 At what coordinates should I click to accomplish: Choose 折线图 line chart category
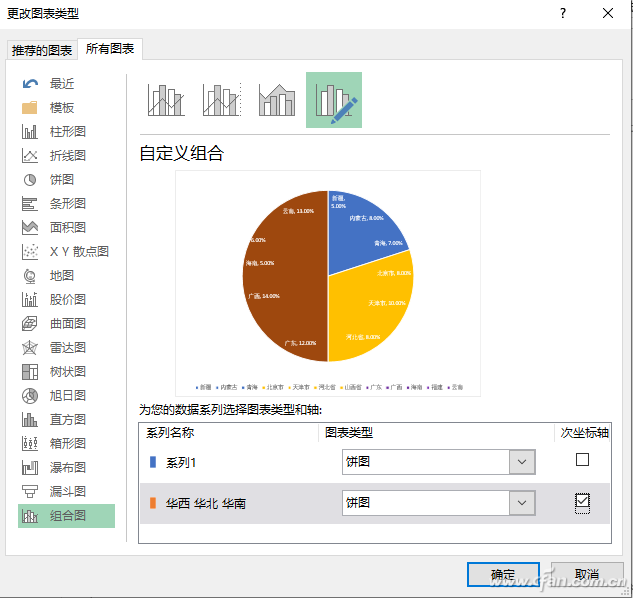point(66,155)
